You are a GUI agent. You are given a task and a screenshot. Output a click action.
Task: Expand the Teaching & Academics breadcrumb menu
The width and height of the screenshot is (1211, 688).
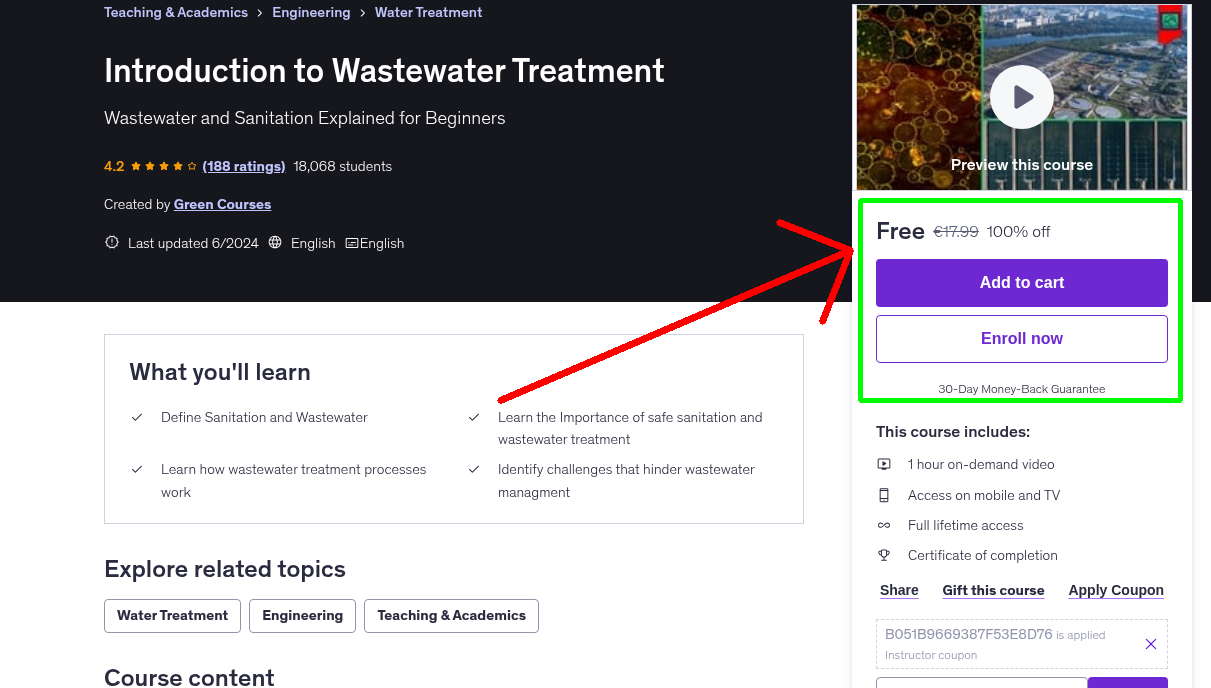tap(176, 12)
